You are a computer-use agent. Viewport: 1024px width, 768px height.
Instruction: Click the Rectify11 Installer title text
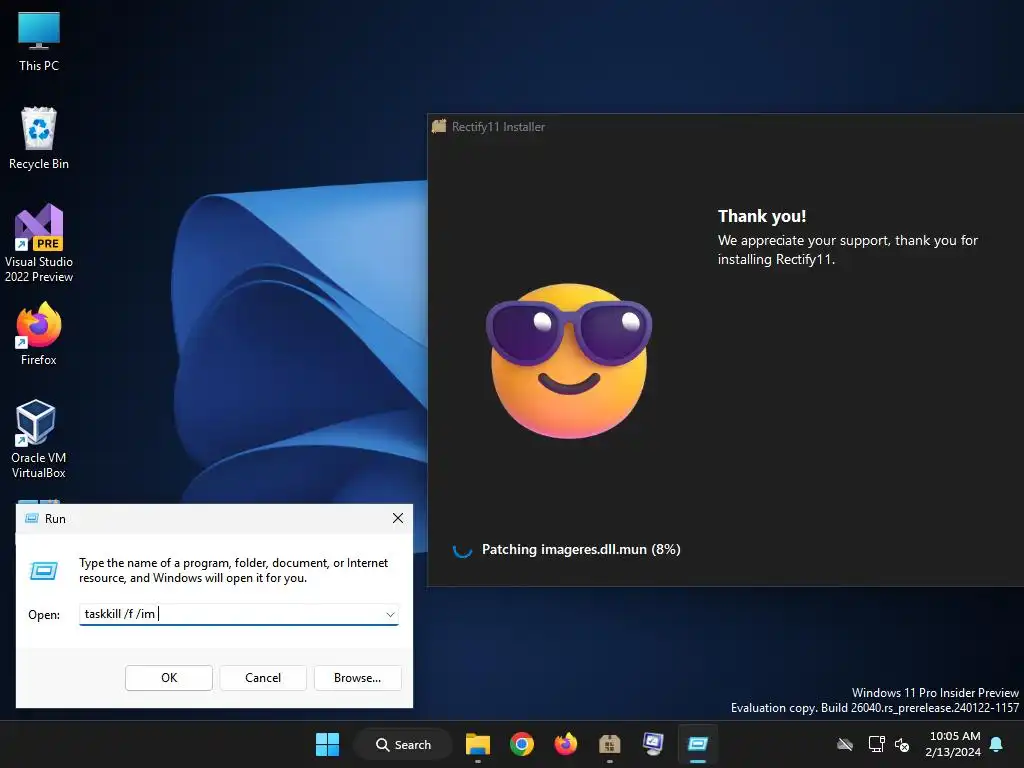pyautogui.click(x=498, y=127)
